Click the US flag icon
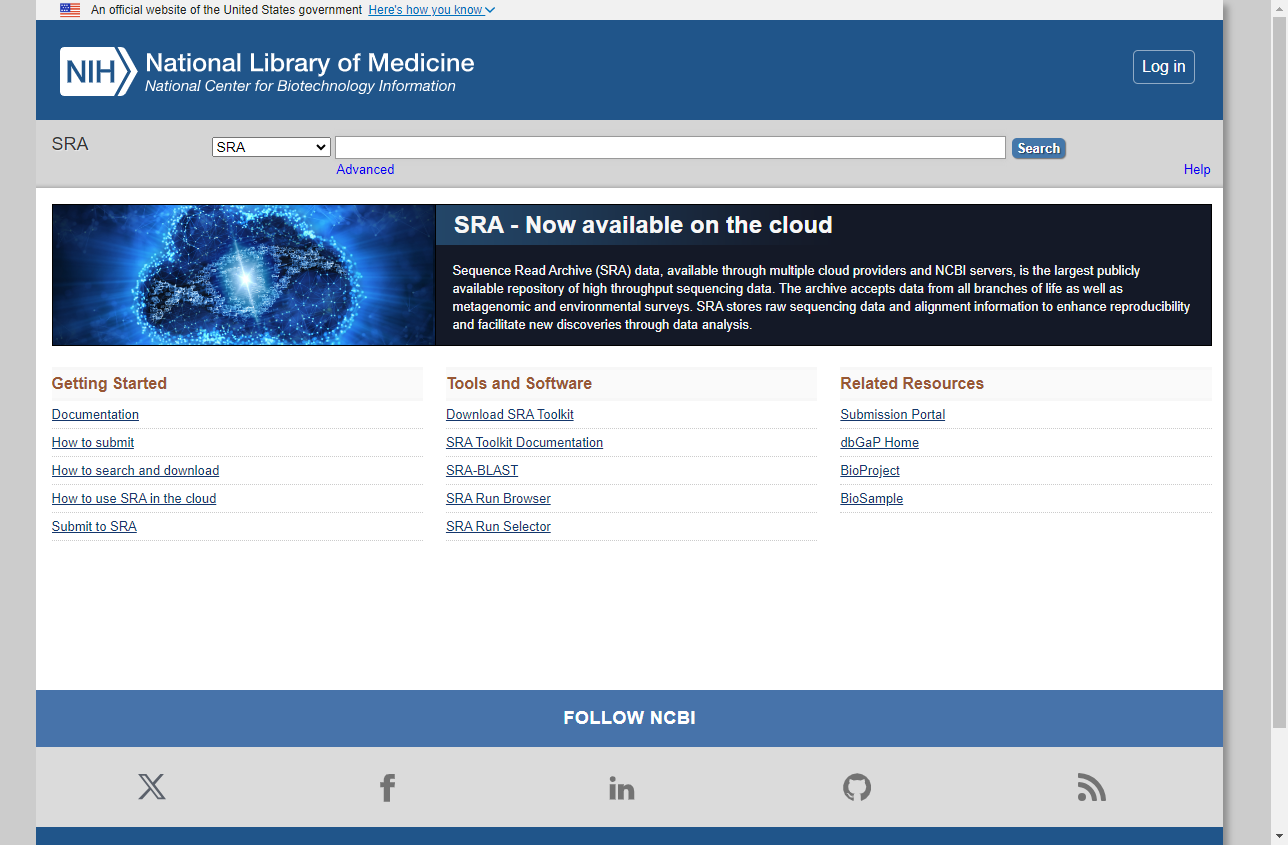The height and width of the screenshot is (845, 1288). coord(70,10)
